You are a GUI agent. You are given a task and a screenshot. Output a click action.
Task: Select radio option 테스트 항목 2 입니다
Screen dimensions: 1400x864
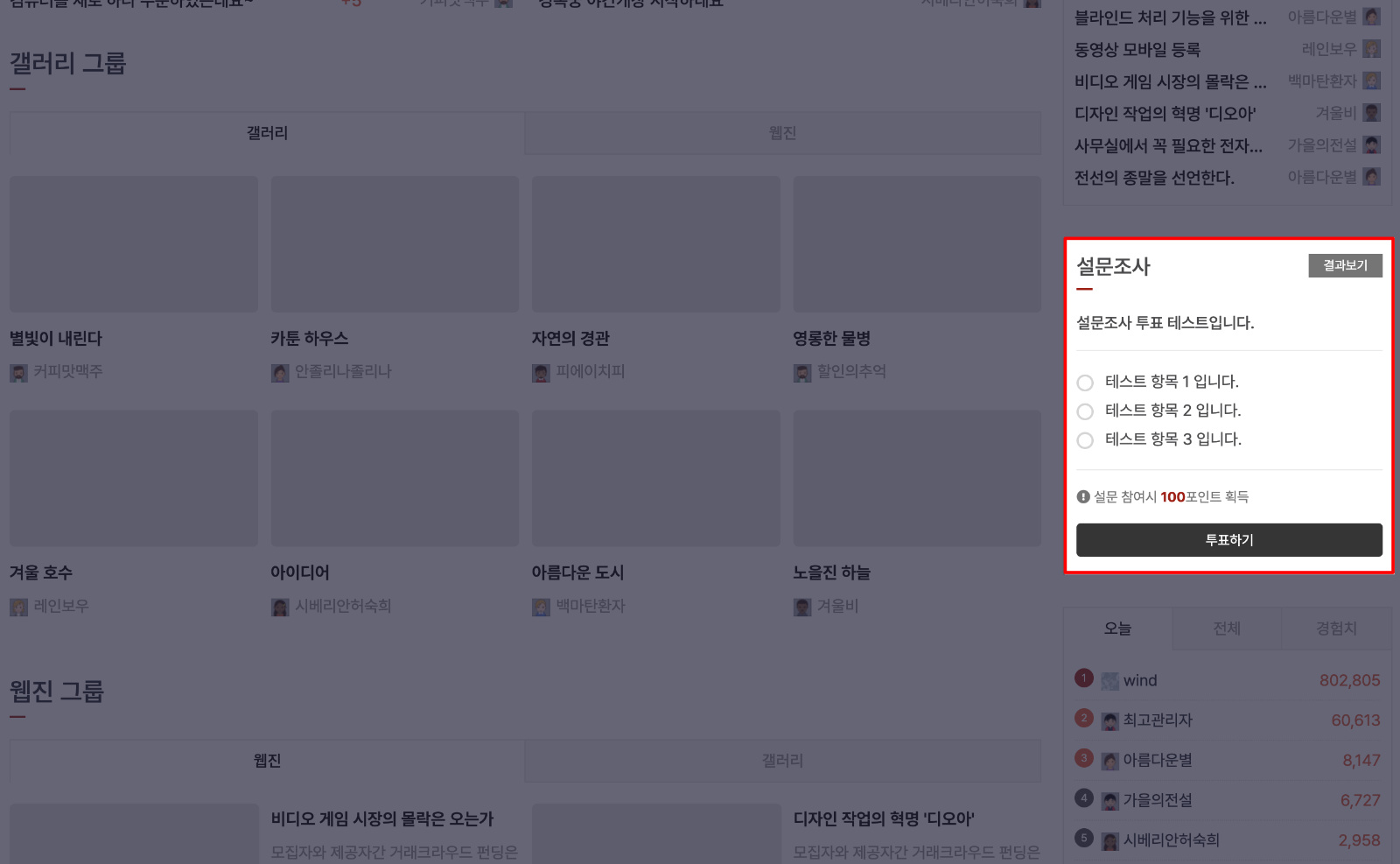click(1085, 411)
